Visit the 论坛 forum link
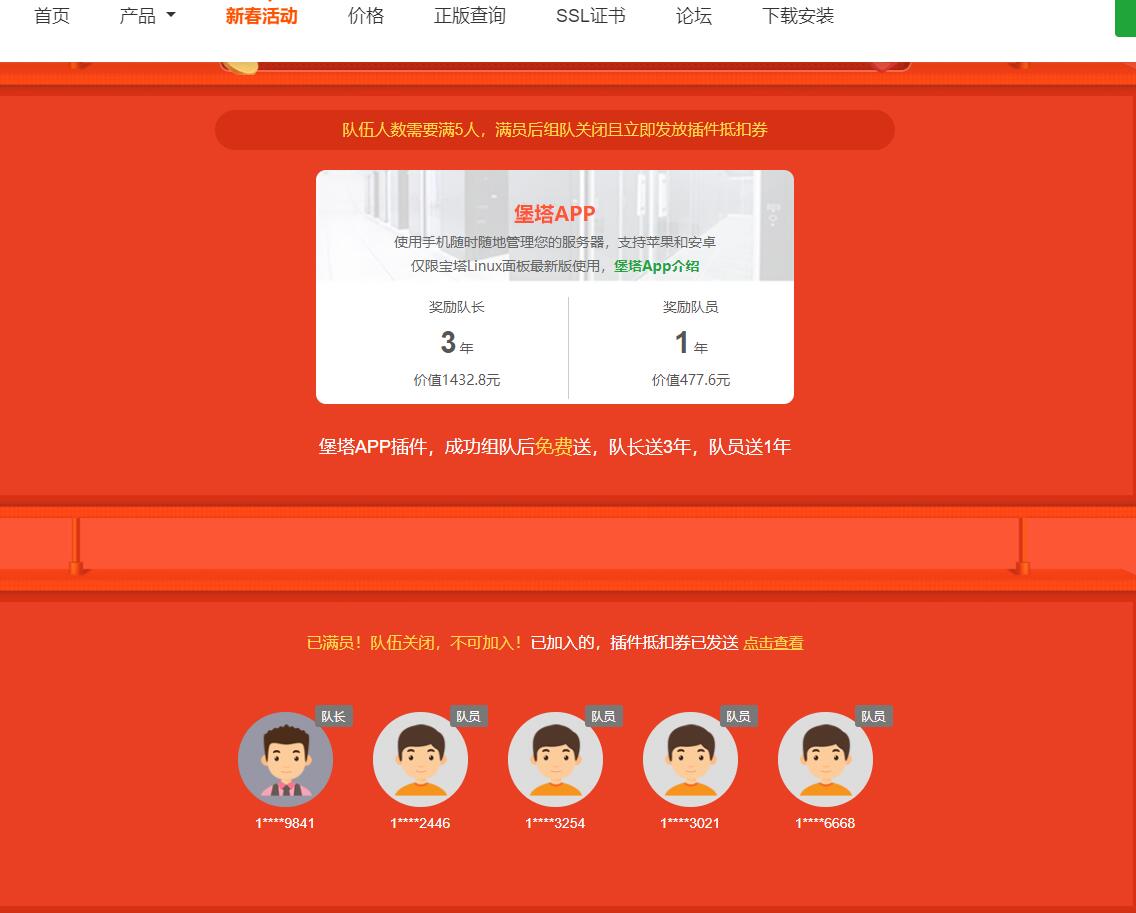 [x=693, y=16]
